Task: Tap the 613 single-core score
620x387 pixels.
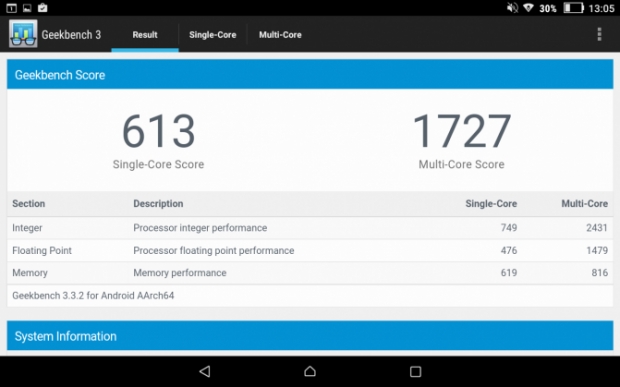Action: click(x=159, y=131)
